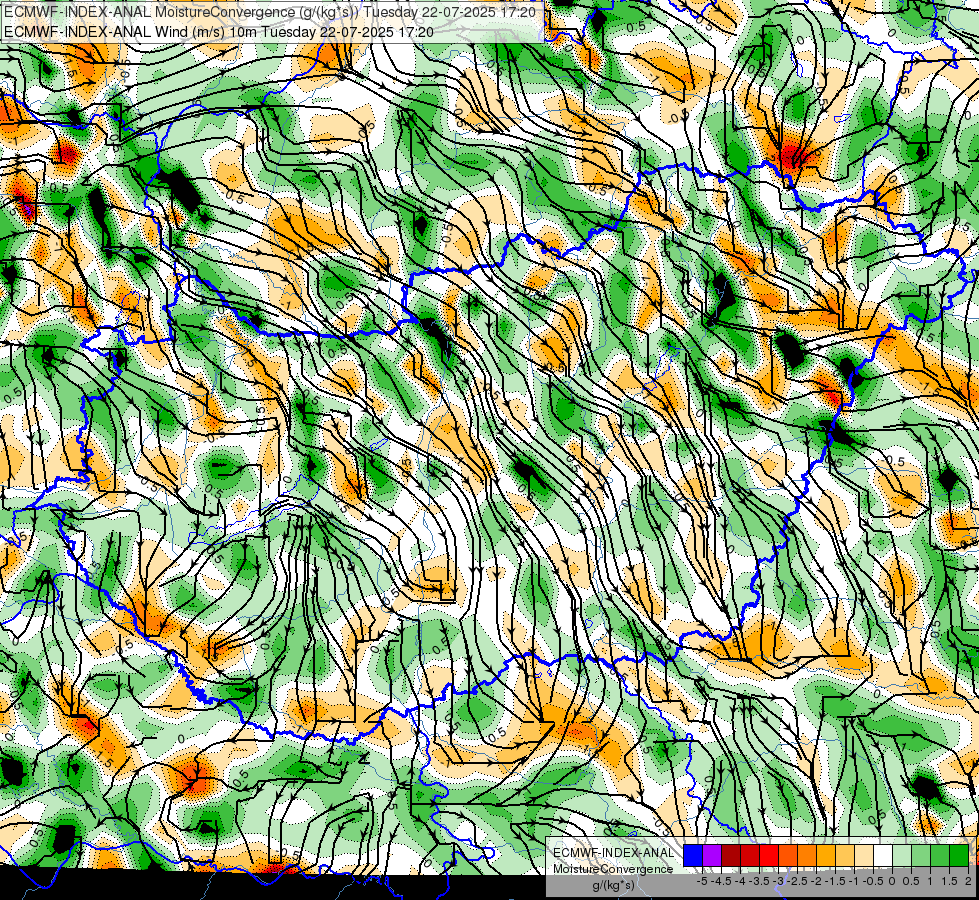Click the -4.5 tick label on the legend
The image size is (979, 900).
coord(721,881)
